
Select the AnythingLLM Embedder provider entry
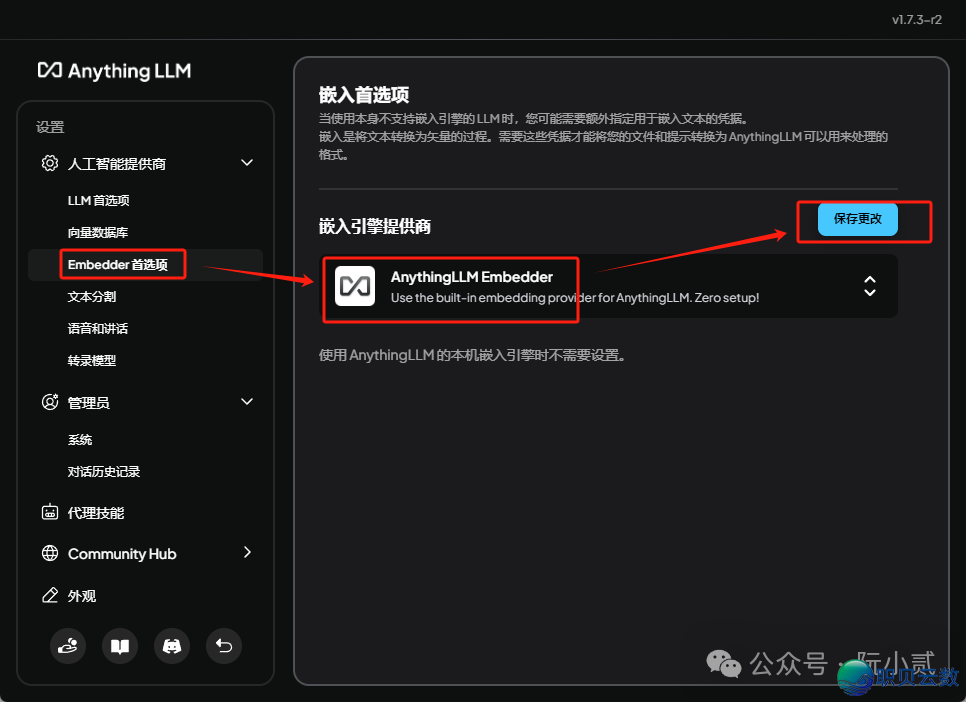point(450,288)
